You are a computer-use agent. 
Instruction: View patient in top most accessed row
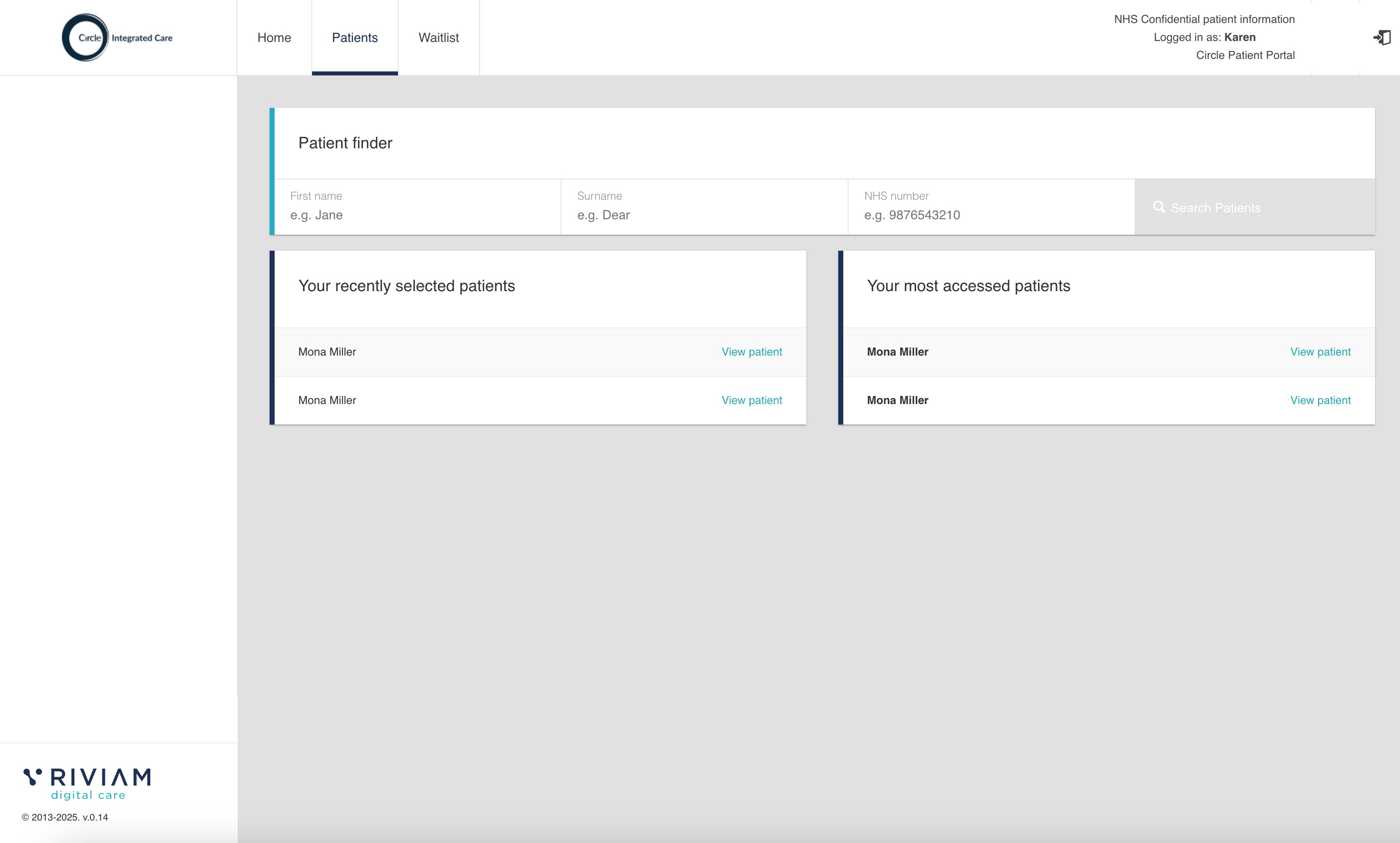click(1320, 352)
